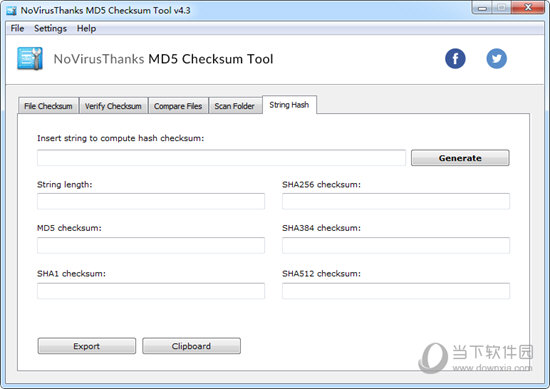Viewport: 550px width, 389px height.
Task: Click the Export button
Action: [87, 346]
